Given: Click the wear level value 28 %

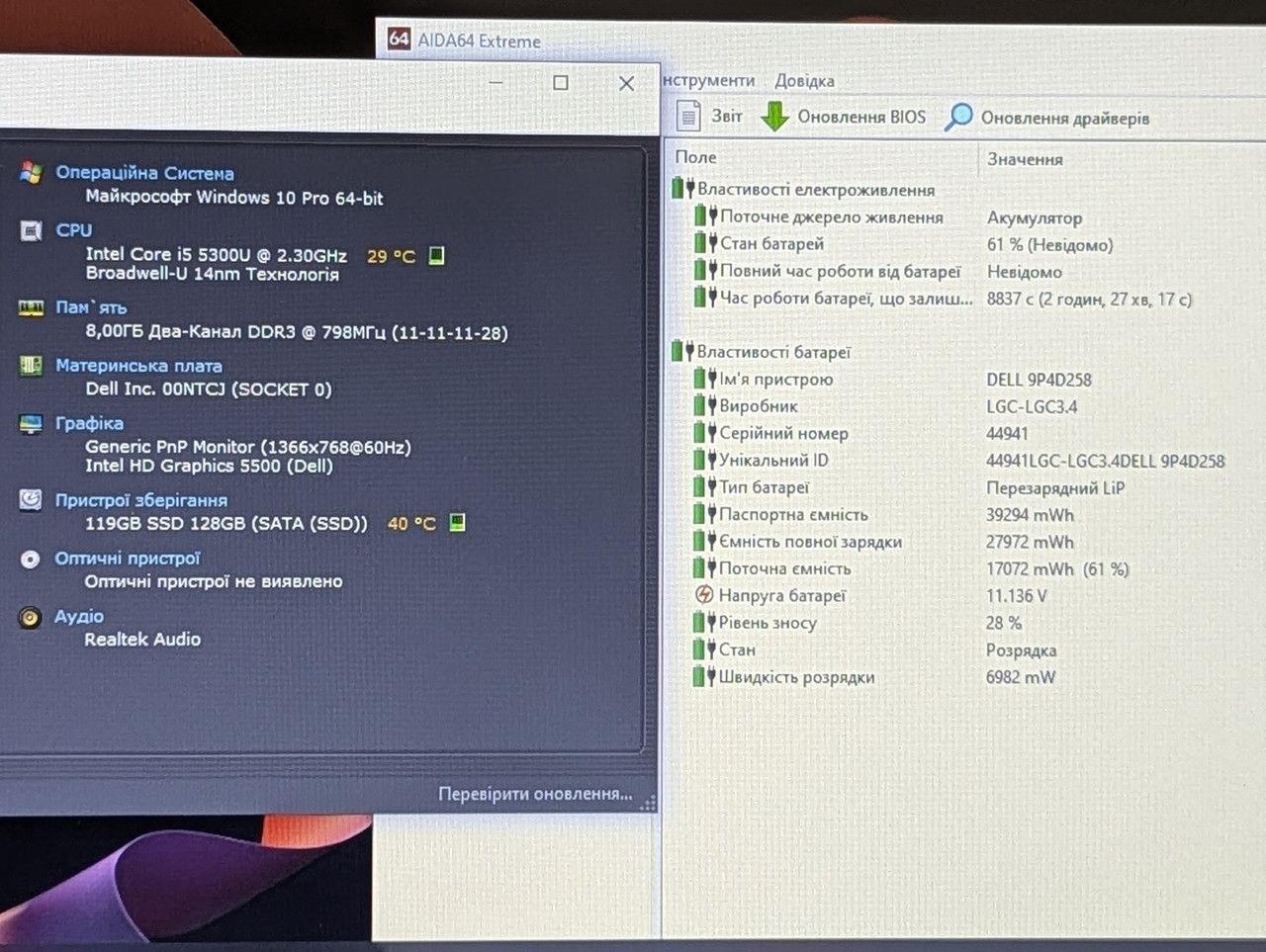Looking at the screenshot, I should (1004, 623).
